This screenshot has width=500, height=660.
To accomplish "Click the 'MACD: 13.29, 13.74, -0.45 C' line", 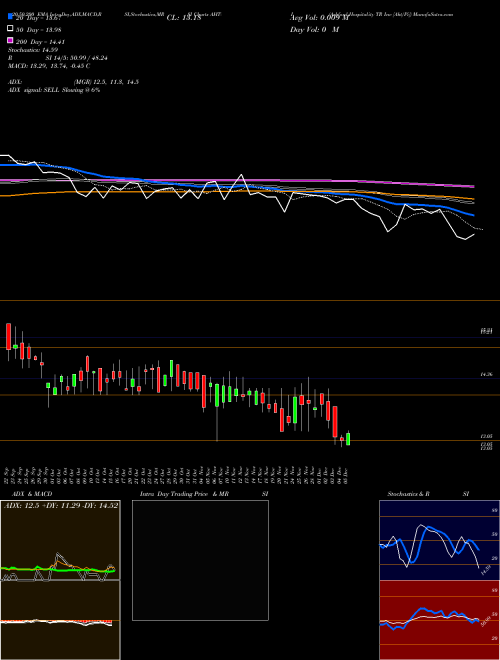I will click(x=49, y=66).
